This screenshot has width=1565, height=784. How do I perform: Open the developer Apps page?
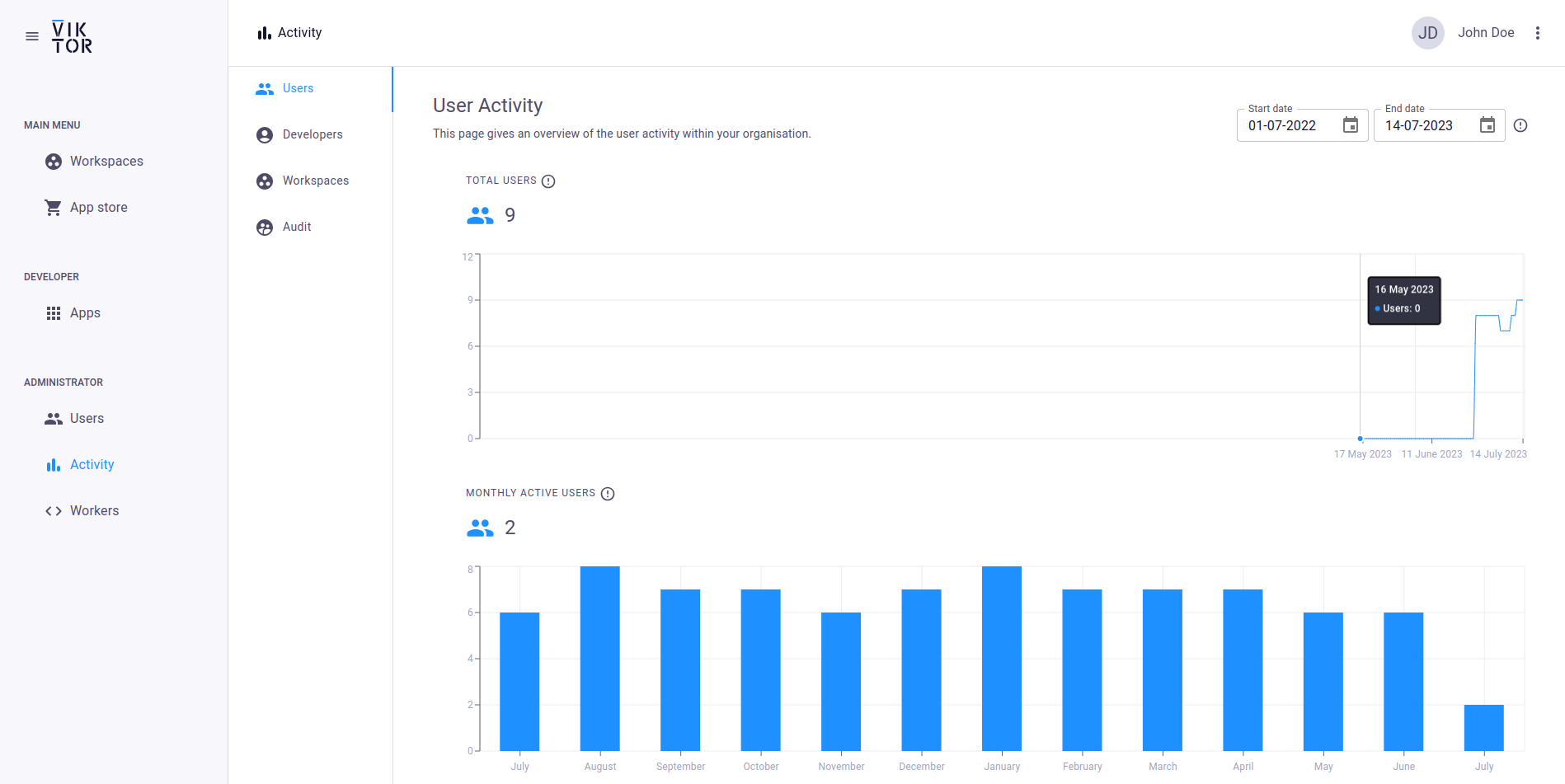point(85,313)
